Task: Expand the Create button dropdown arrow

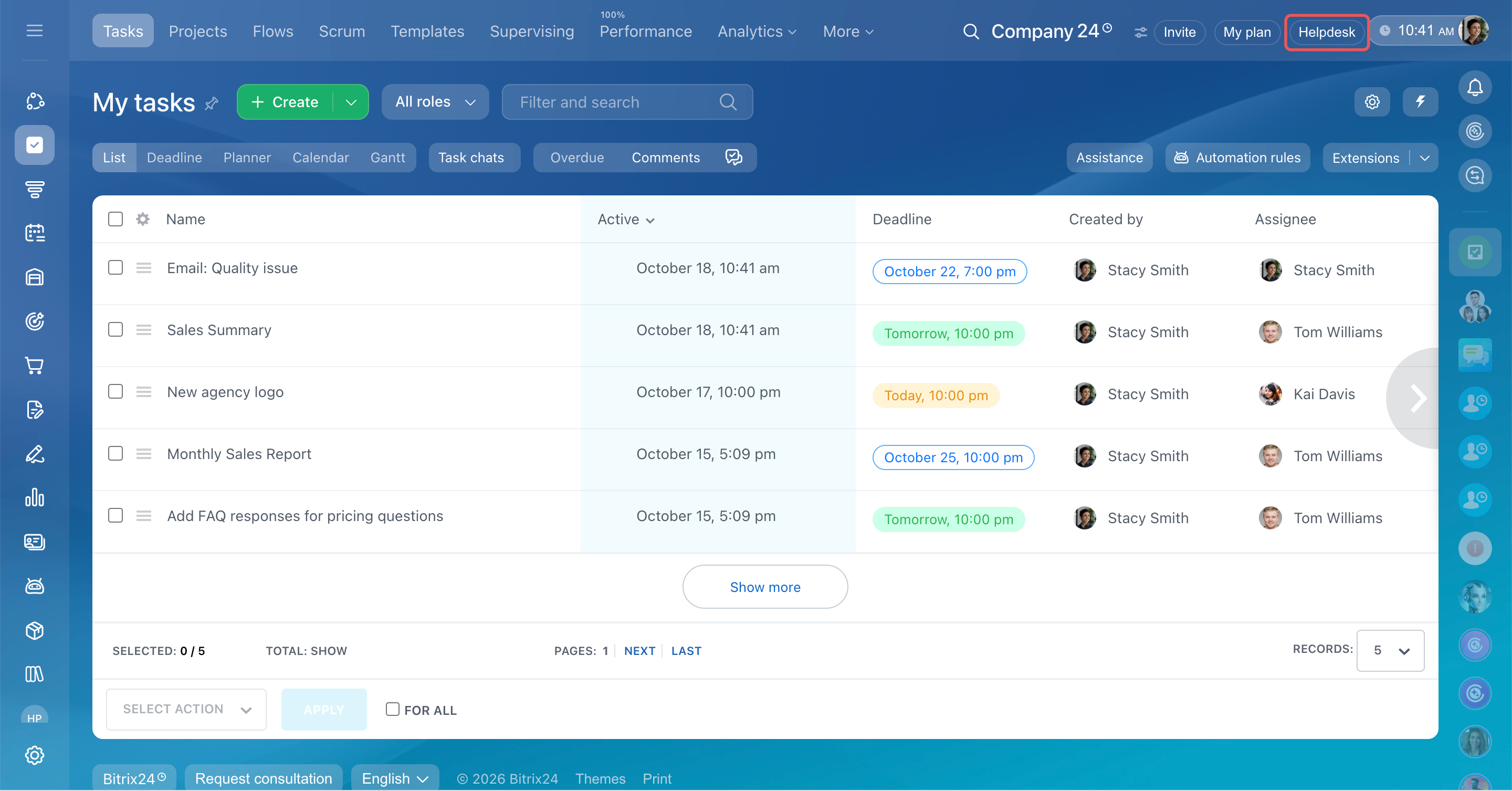Action: pos(351,102)
